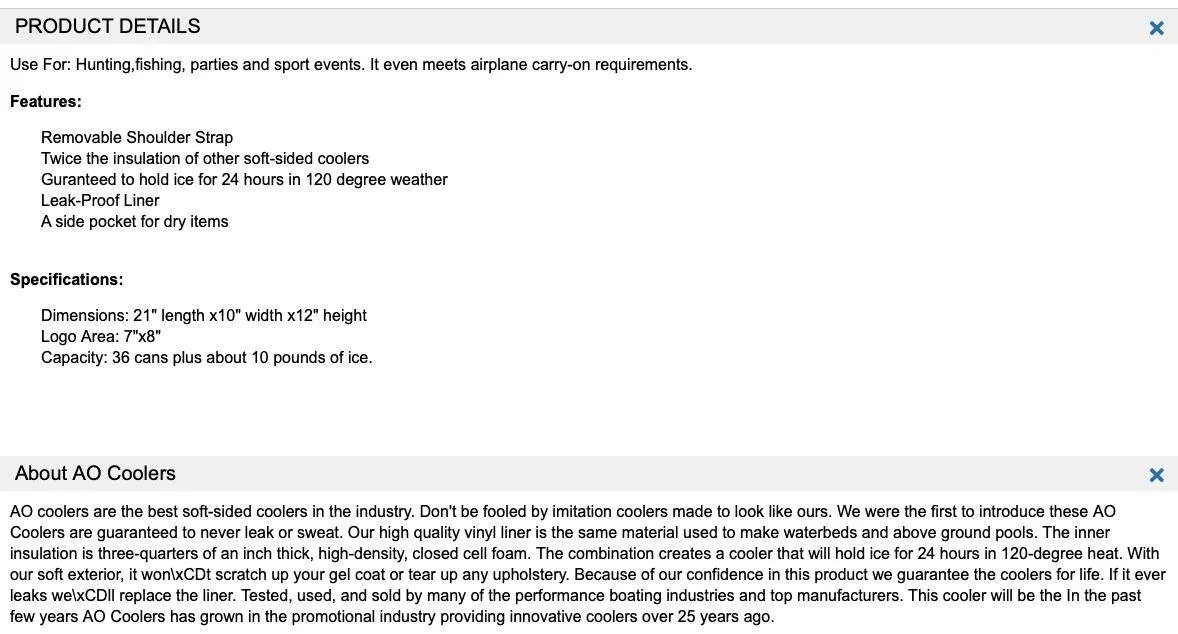Click the Leak-Proof Liner feature text
The height and width of the screenshot is (634, 1178).
[100, 201]
